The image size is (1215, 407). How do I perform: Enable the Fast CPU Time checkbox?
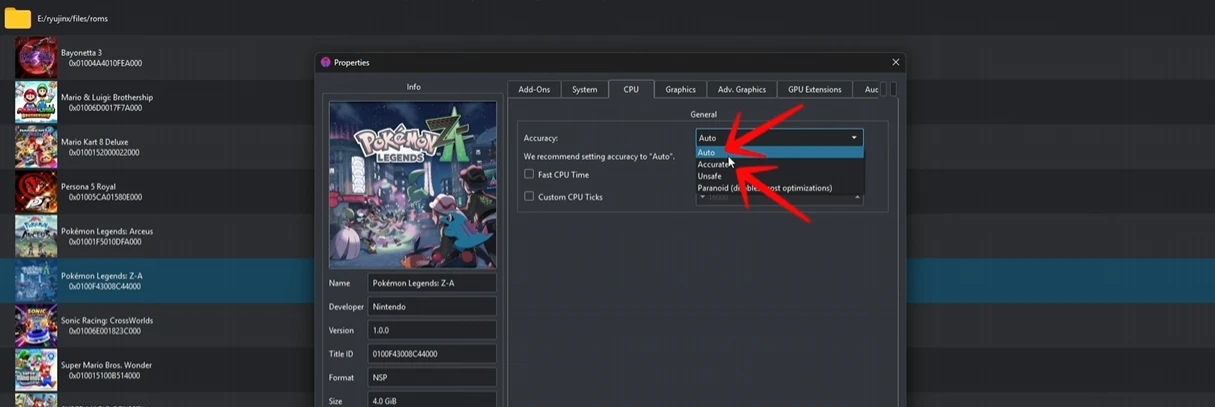(529, 174)
